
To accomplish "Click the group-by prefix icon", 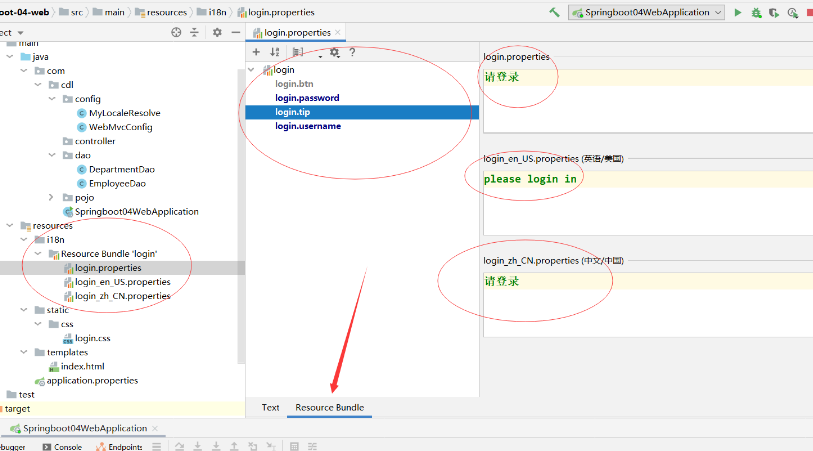I will click(298, 52).
